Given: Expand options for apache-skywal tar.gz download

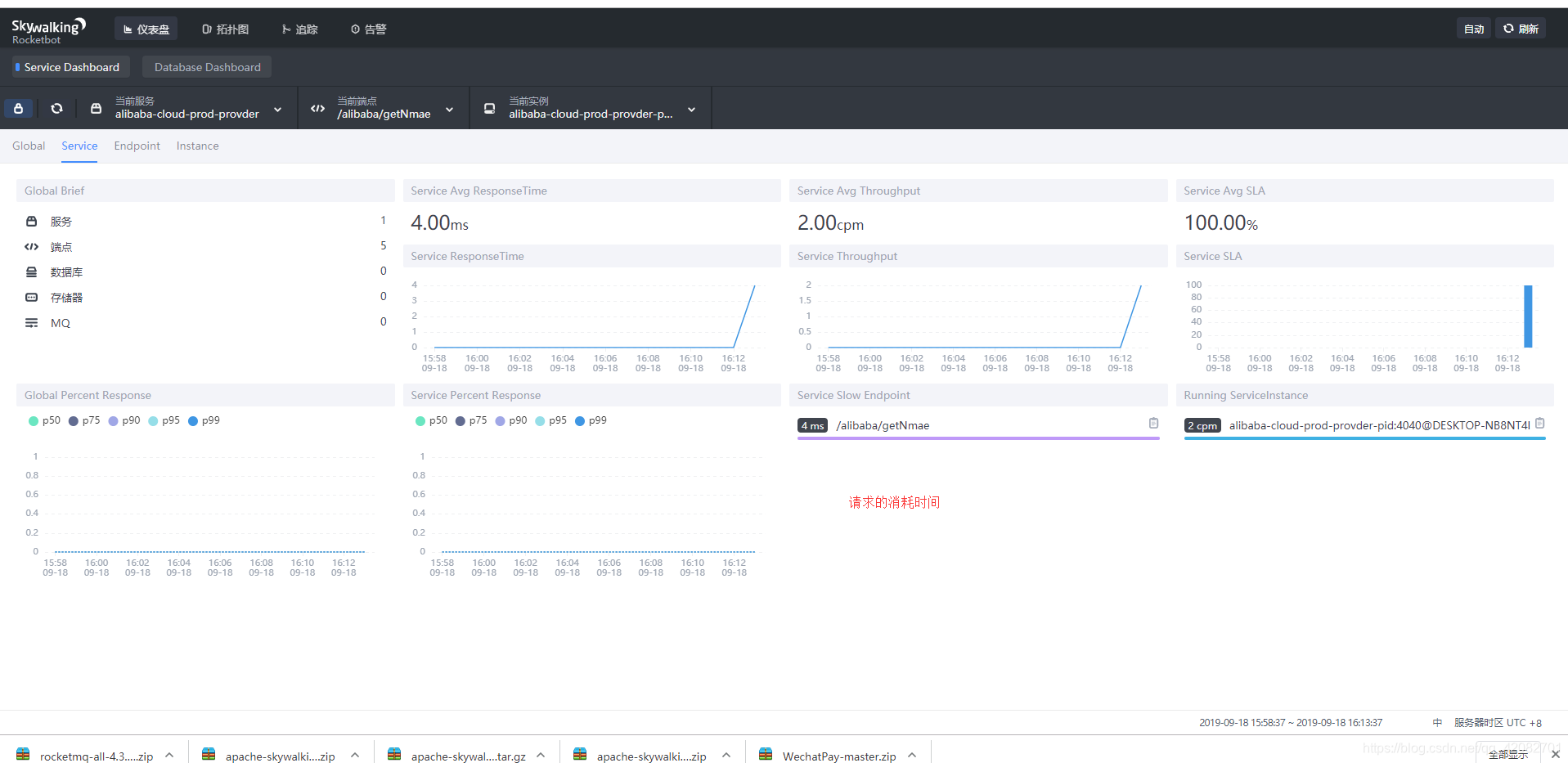Looking at the screenshot, I should [541, 755].
